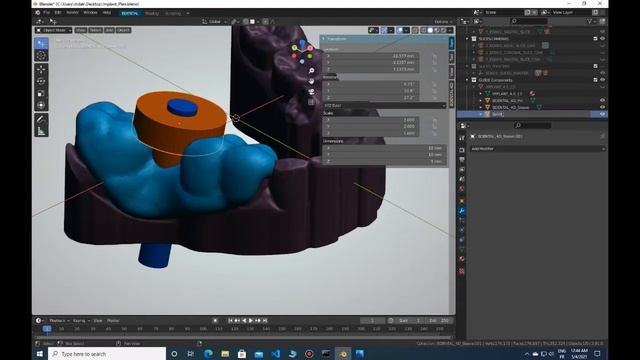Open the viewport View menu
The width and height of the screenshot is (640, 360).
click(81, 30)
